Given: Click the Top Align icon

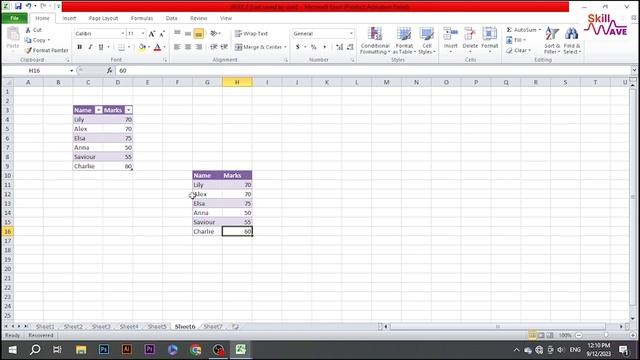Looking at the screenshot, I should pyautogui.click(x=177, y=33).
